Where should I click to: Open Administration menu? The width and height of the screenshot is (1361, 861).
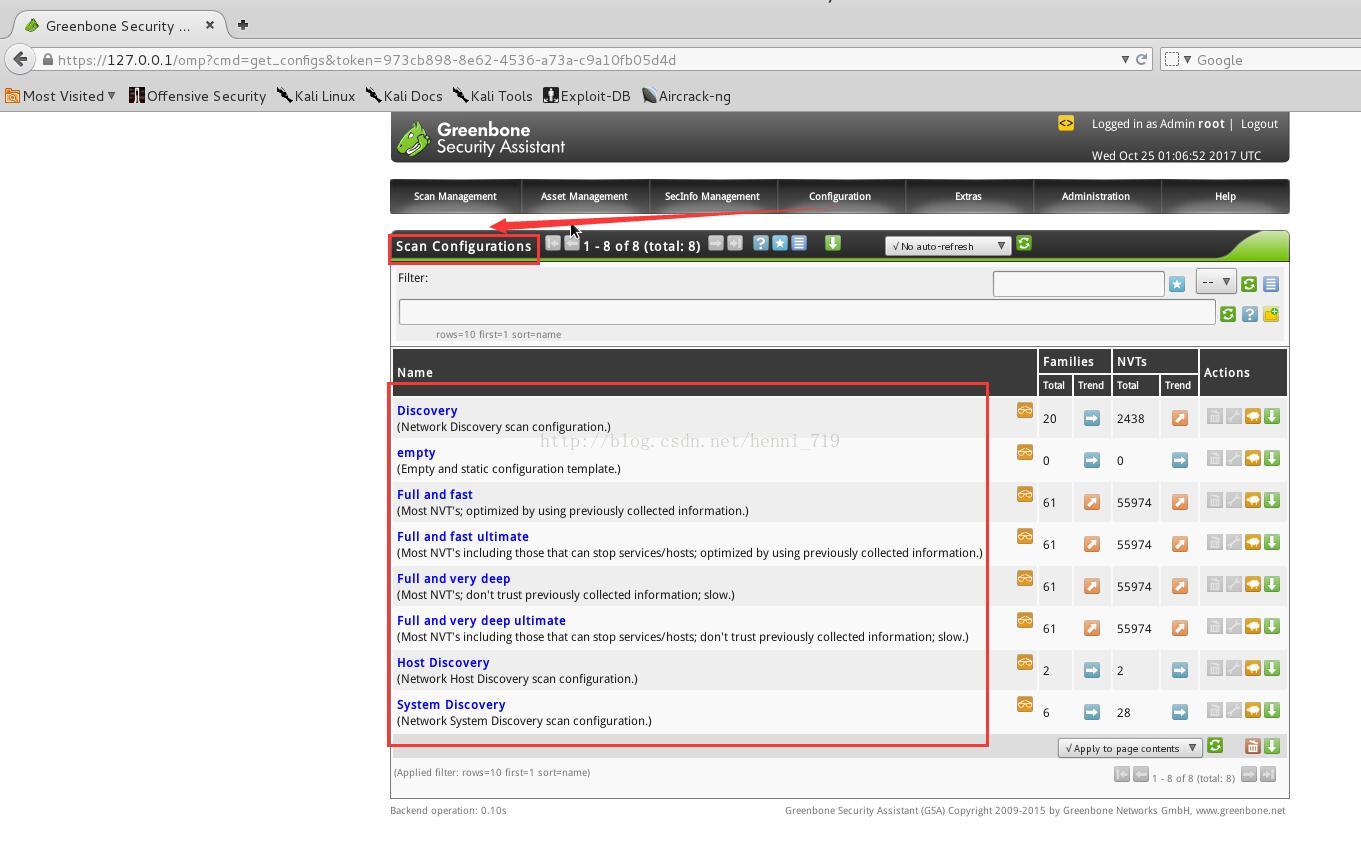1096,196
